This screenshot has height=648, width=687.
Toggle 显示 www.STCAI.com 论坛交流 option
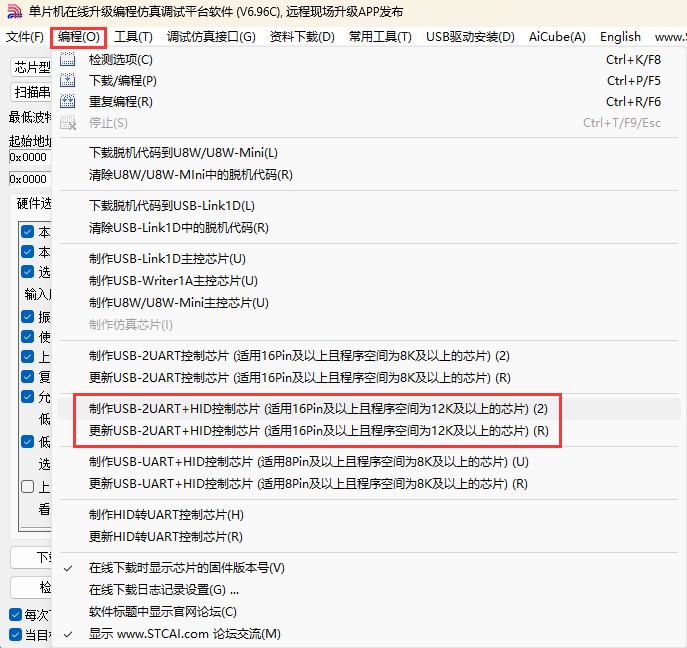[x=184, y=634]
